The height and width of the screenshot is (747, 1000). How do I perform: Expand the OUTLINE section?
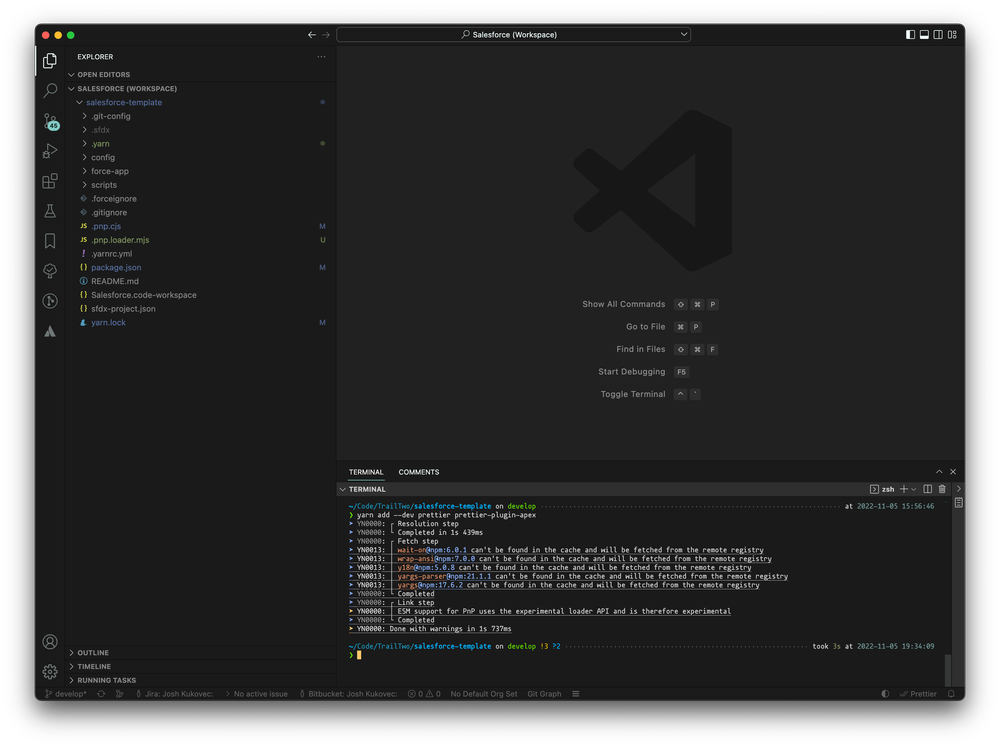click(x=201, y=653)
